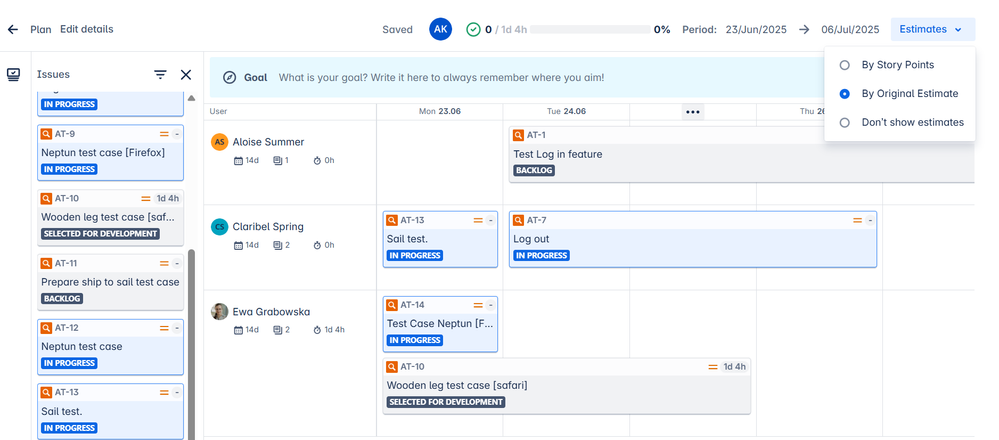This screenshot has height=440, width=999.
Task: Open the start date 23/Jun/2025 picker
Action: point(758,29)
